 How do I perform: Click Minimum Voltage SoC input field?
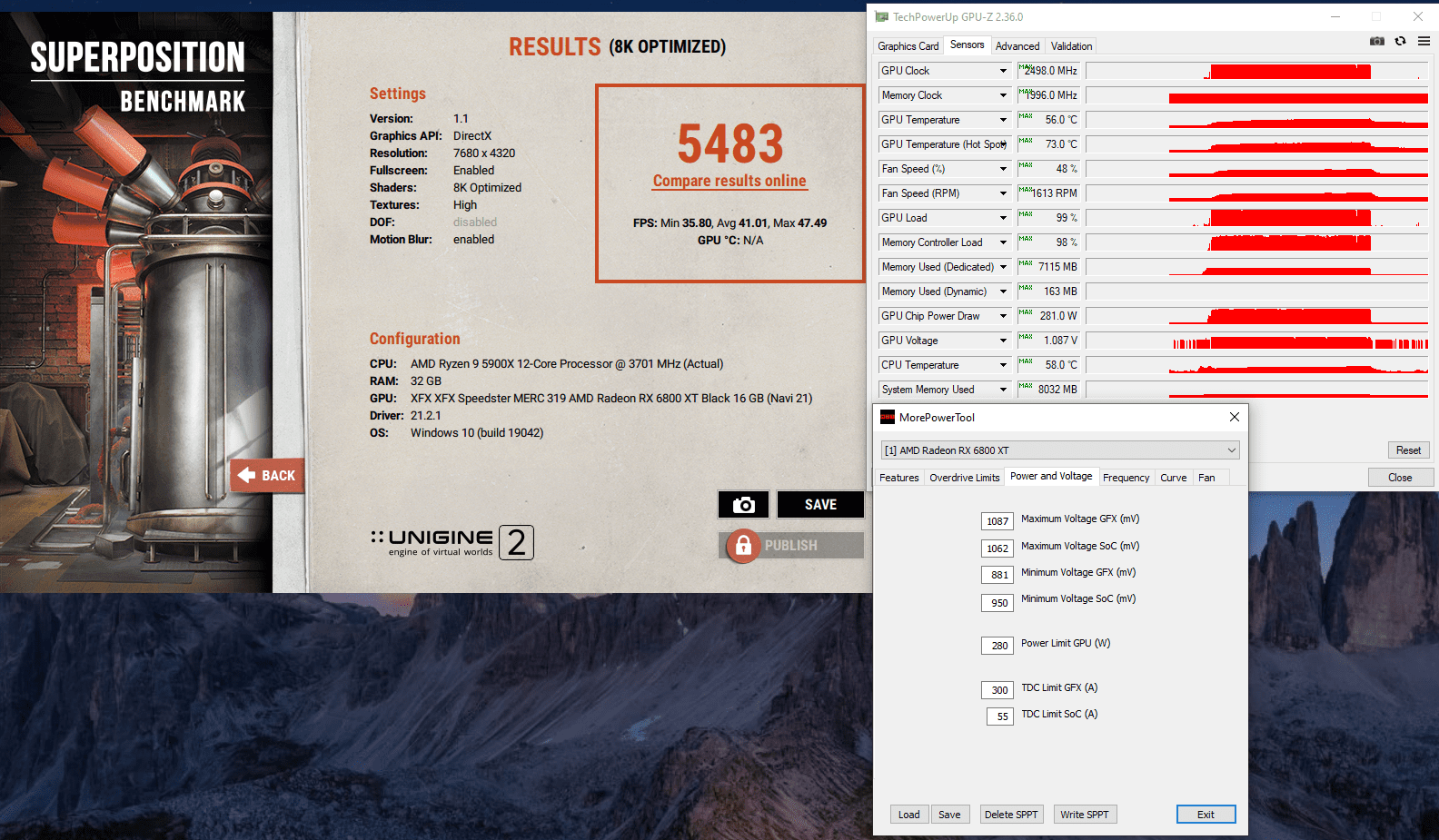click(997, 603)
